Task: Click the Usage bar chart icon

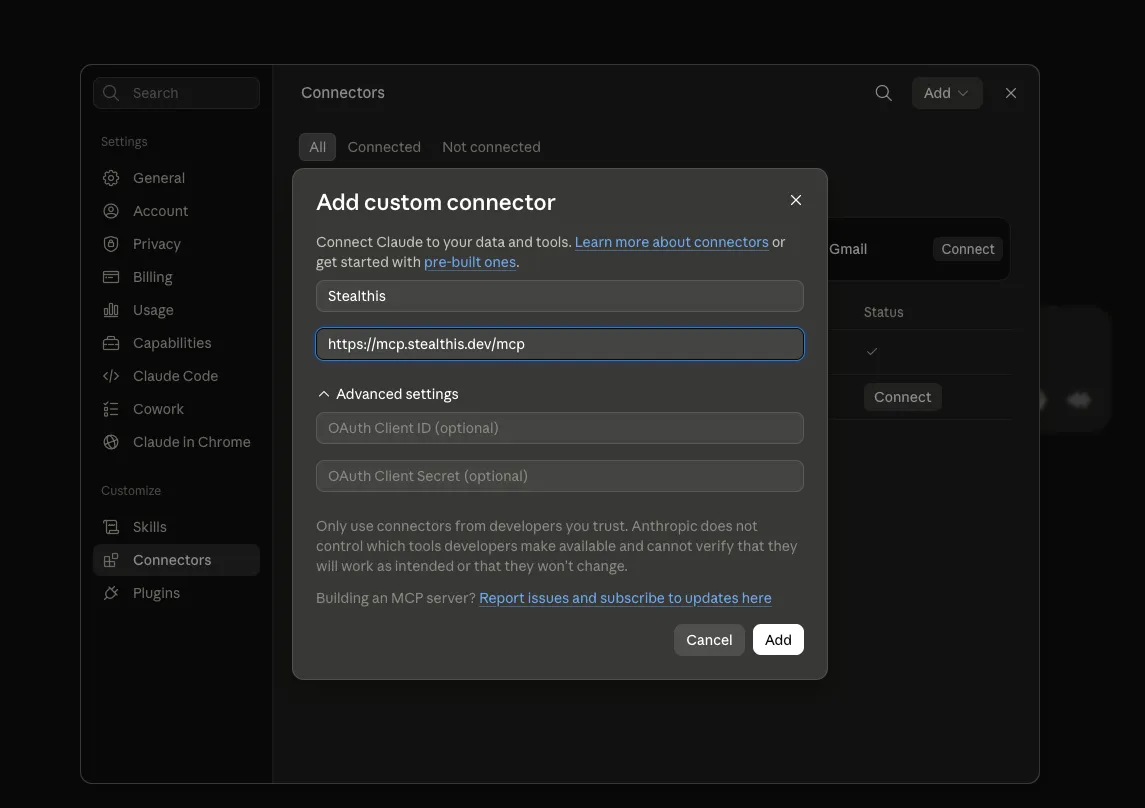Action: point(111,310)
